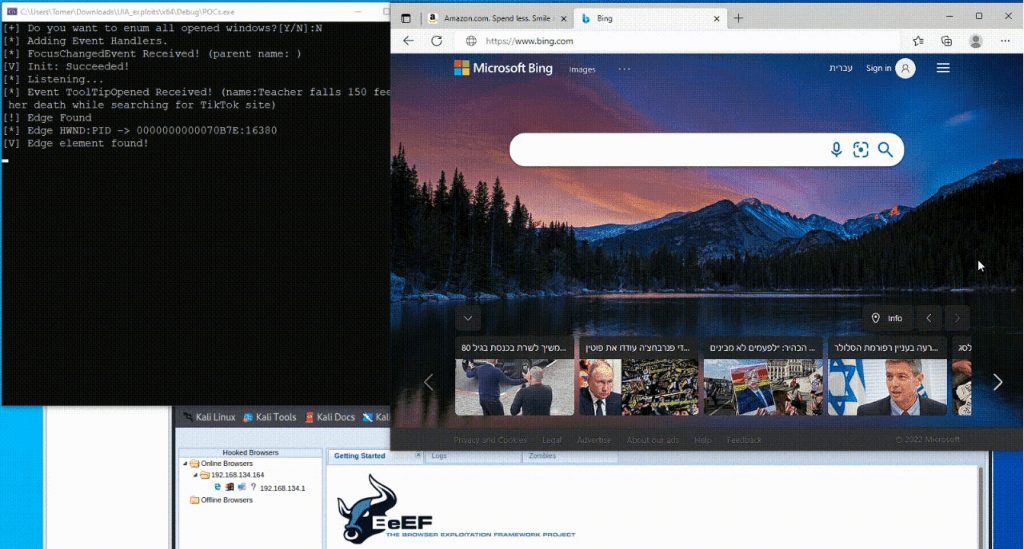Click the Bing magnifier search icon
Image resolution: width=1024 pixels, height=549 pixels.
tap(885, 149)
